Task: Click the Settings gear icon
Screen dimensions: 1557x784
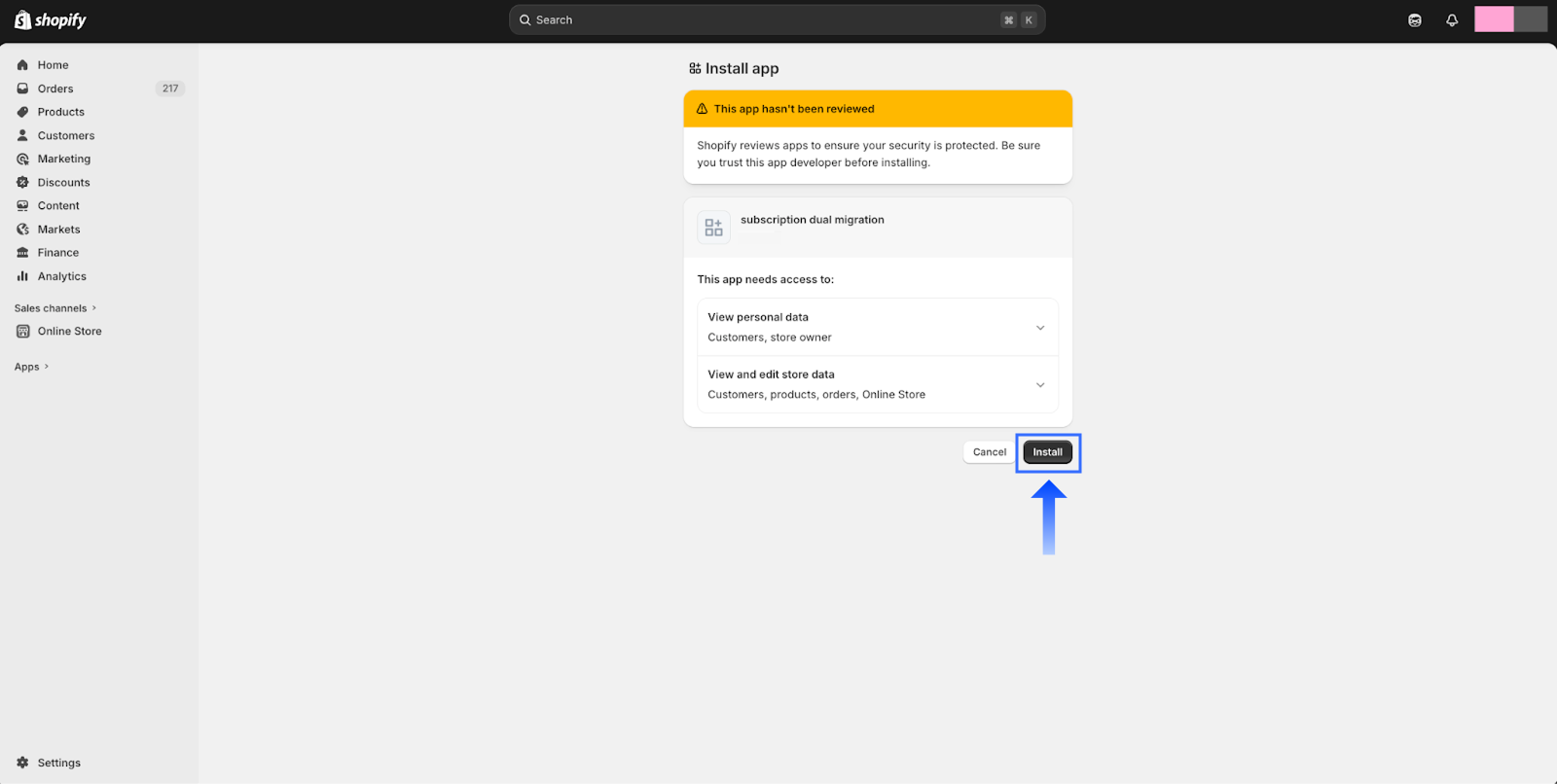Action: coord(22,763)
